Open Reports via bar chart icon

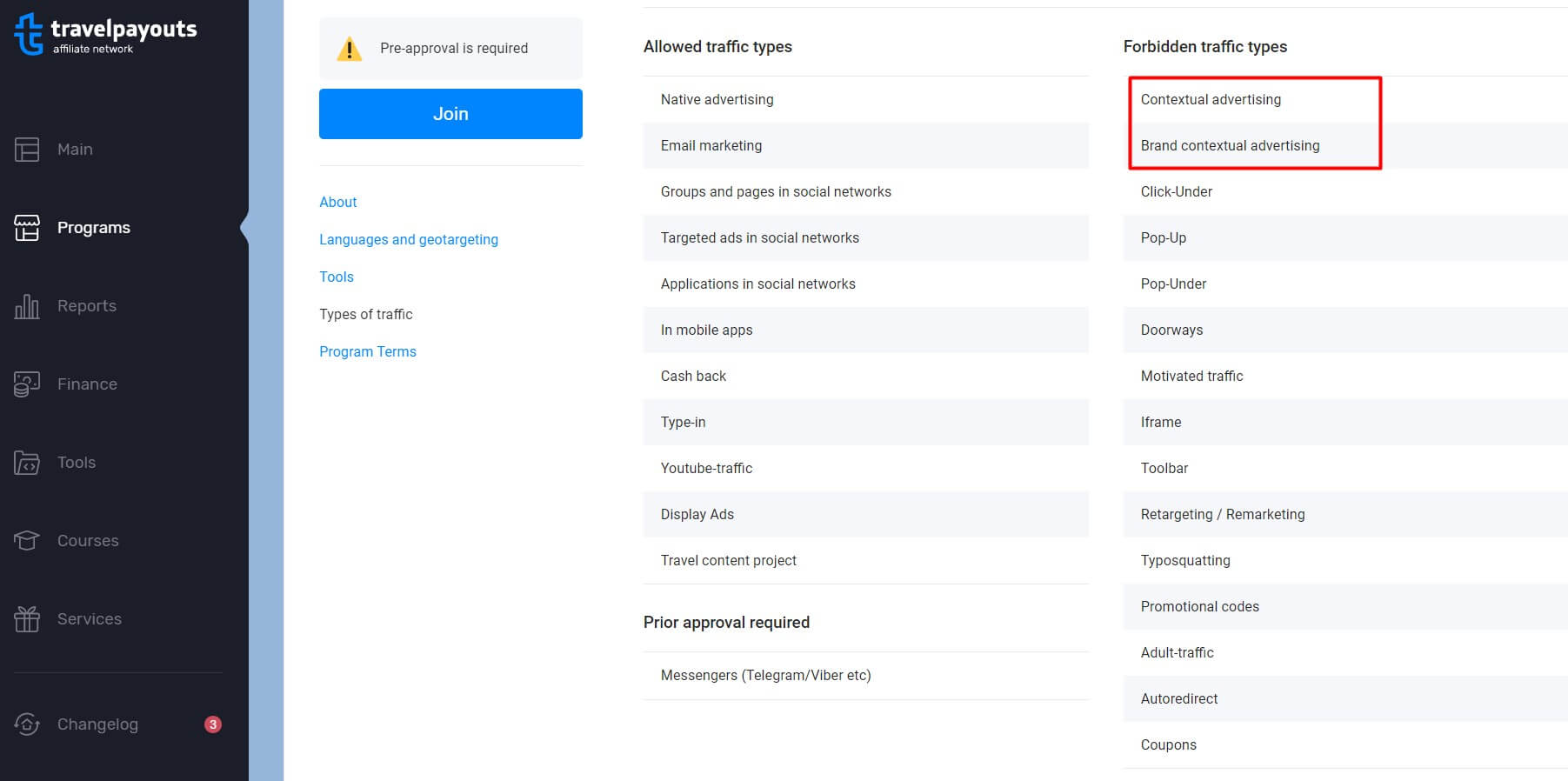27,306
